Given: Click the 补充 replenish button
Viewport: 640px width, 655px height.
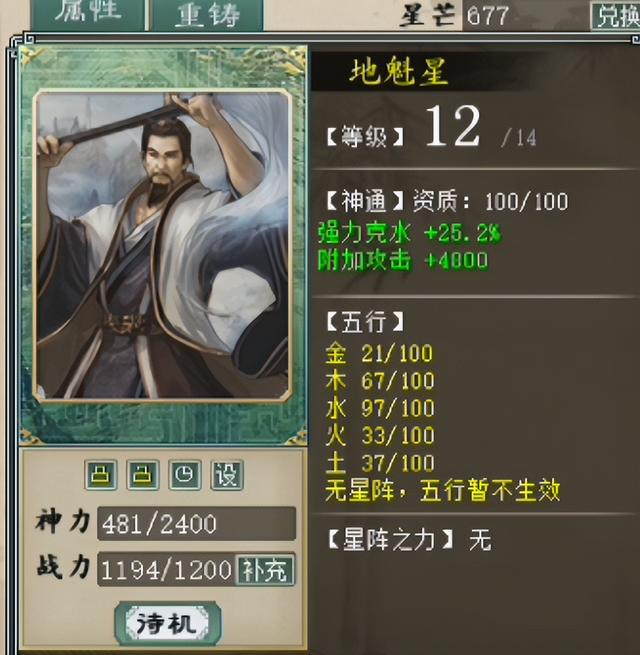Looking at the screenshot, I should [x=265, y=570].
